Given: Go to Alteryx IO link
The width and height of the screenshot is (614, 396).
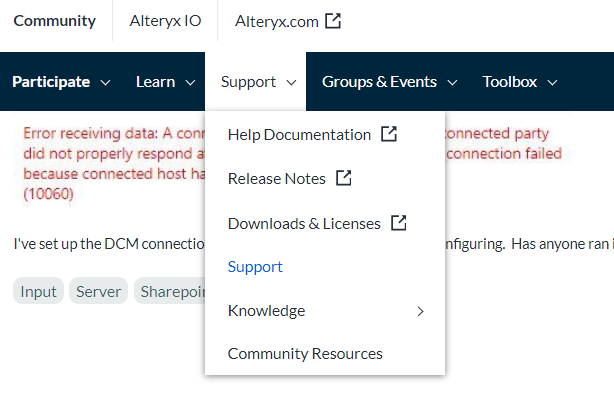Looking at the screenshot, I should point(165,21).
